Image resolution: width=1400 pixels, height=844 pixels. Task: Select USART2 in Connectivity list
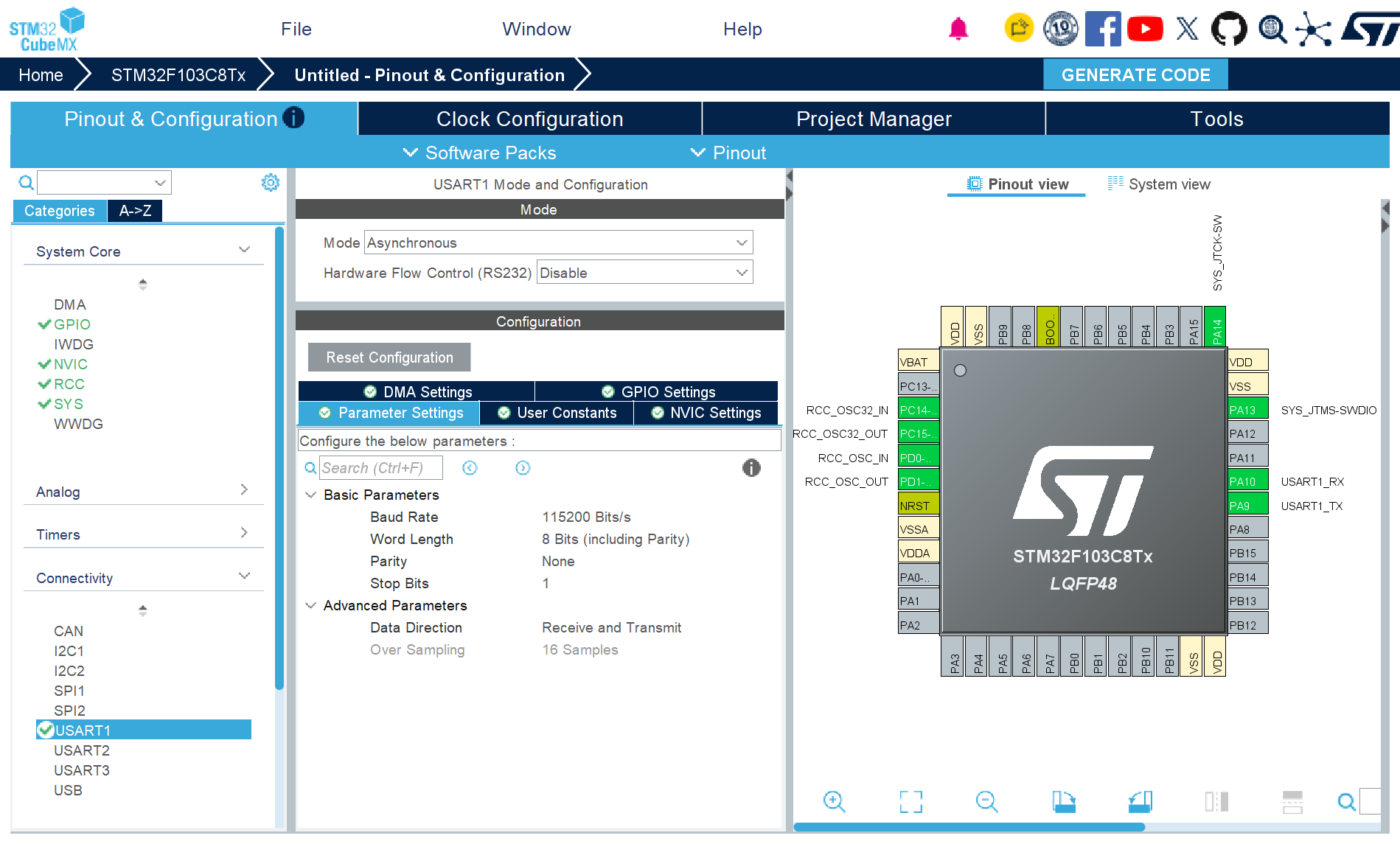[82, 750]
